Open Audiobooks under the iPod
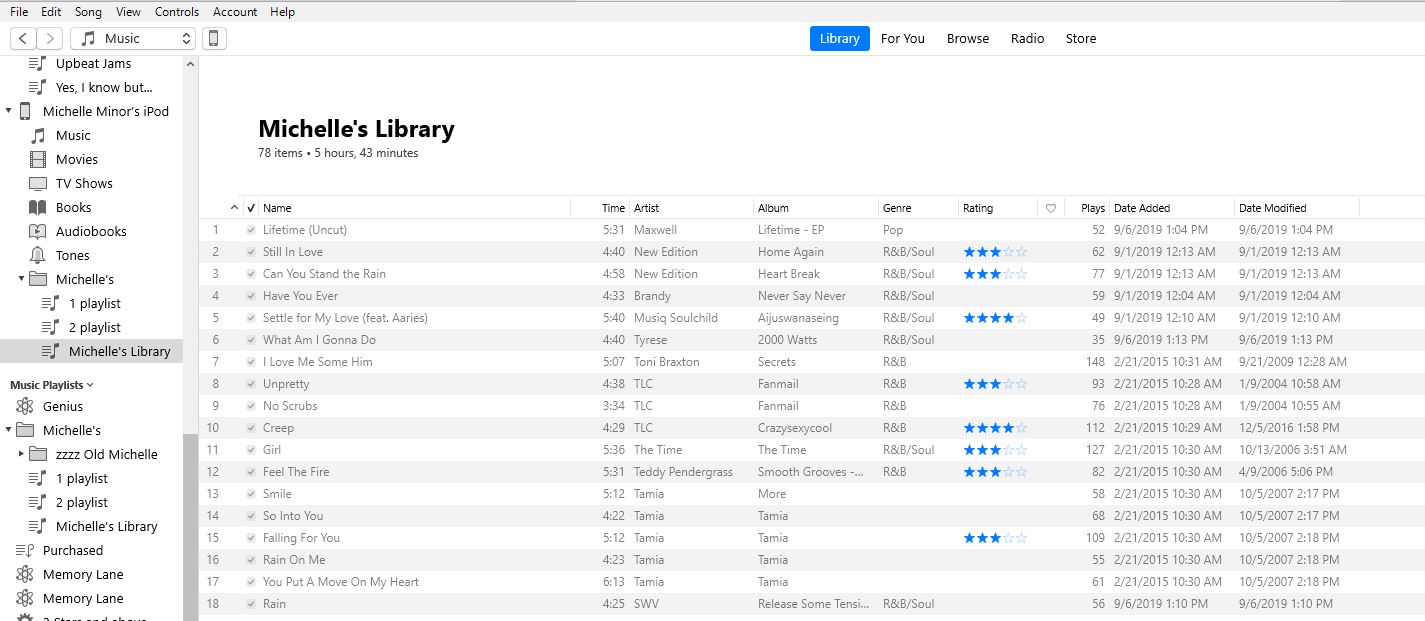 [90, 231]
